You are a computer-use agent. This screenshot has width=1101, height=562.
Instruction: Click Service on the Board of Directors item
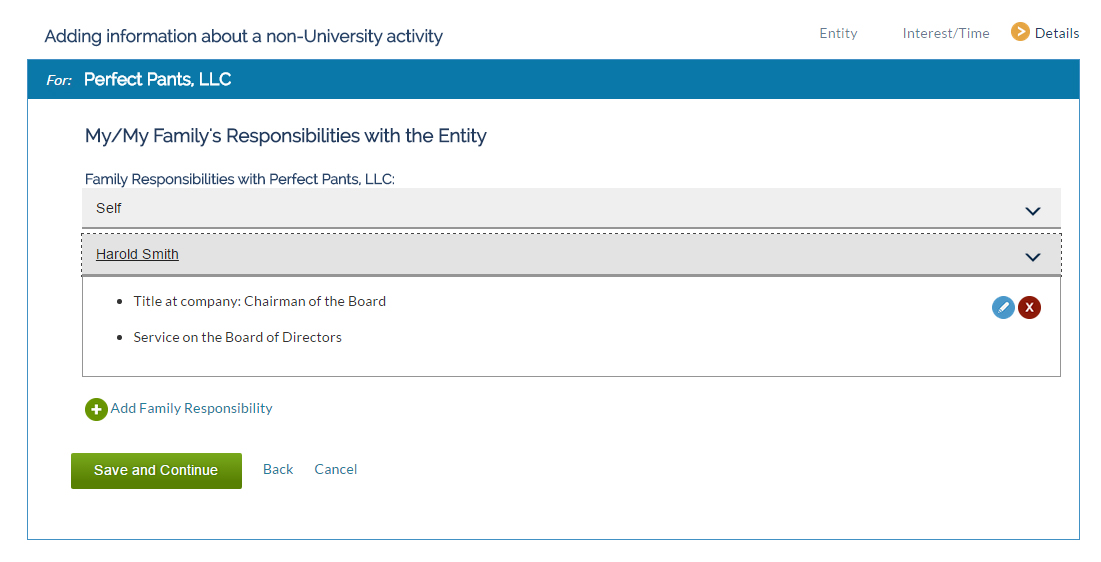coord(237,337)
